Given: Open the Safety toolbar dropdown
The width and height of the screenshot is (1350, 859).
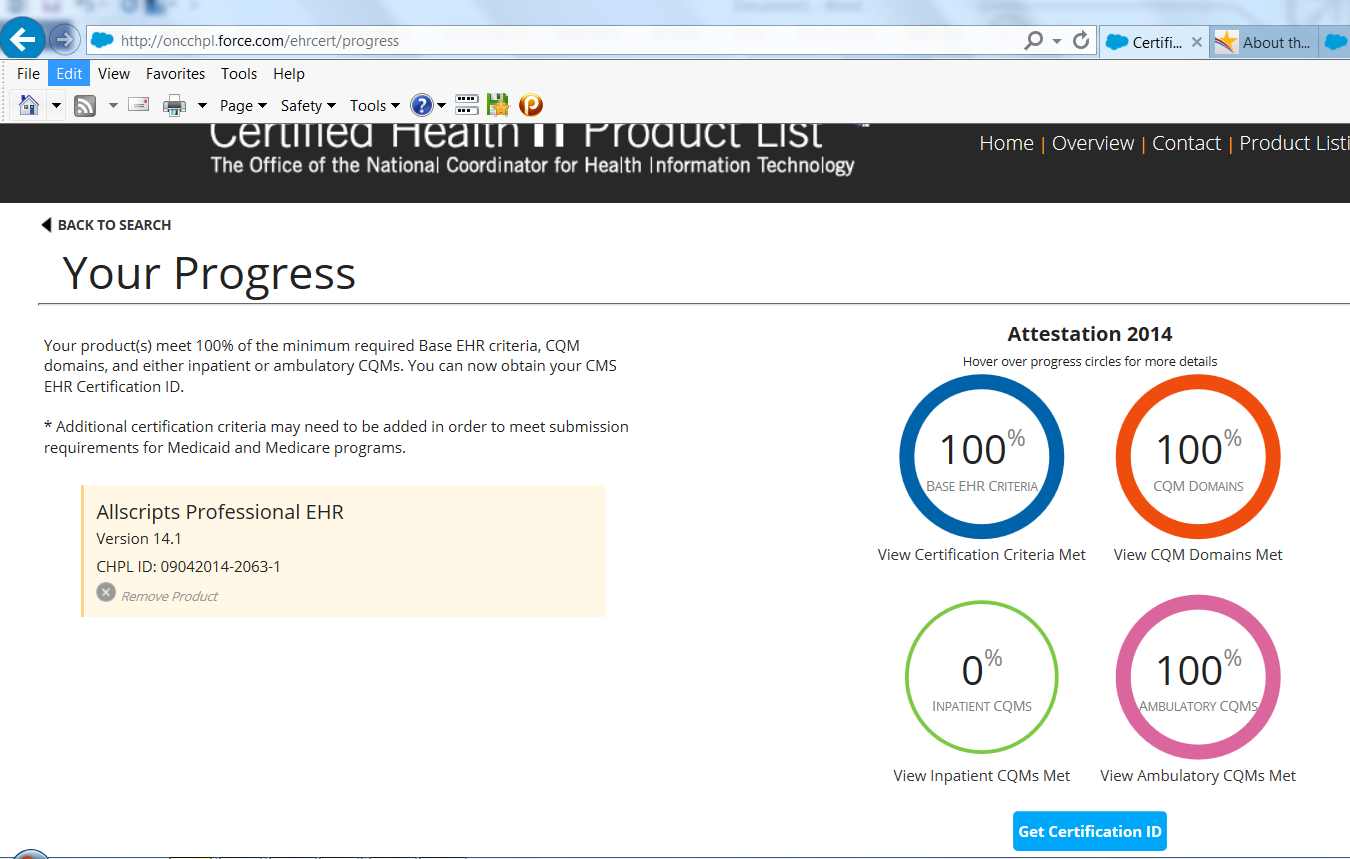Looking at the screenshot, I should click(308, 105).
